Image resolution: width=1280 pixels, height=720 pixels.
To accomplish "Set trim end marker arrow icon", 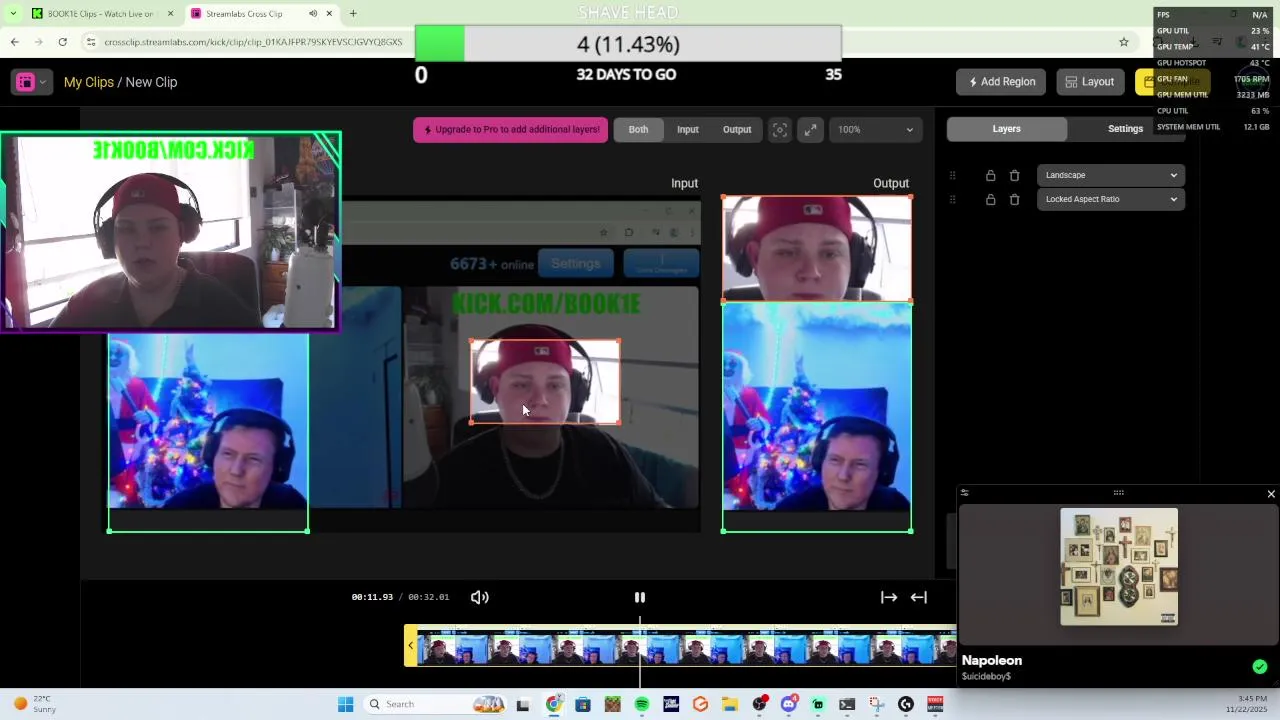I will tap(919, 597).
